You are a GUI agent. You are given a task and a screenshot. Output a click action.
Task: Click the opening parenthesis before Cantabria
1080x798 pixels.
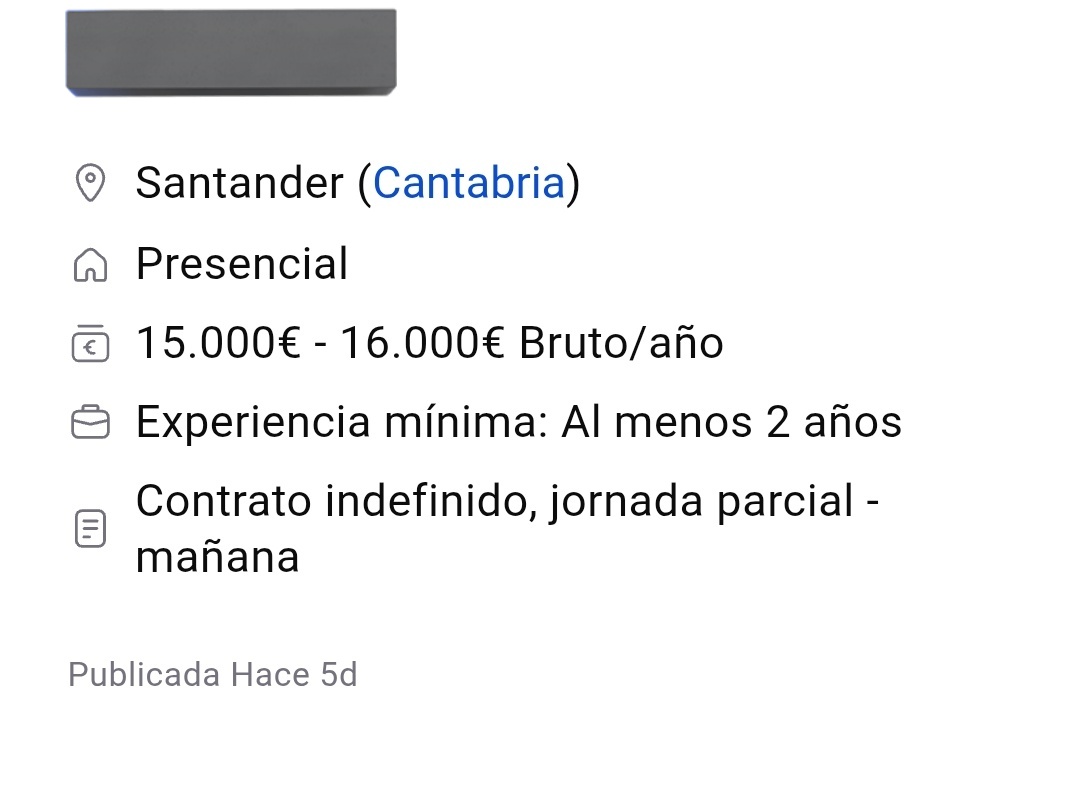pyautogui.click(x=364, y=184)
